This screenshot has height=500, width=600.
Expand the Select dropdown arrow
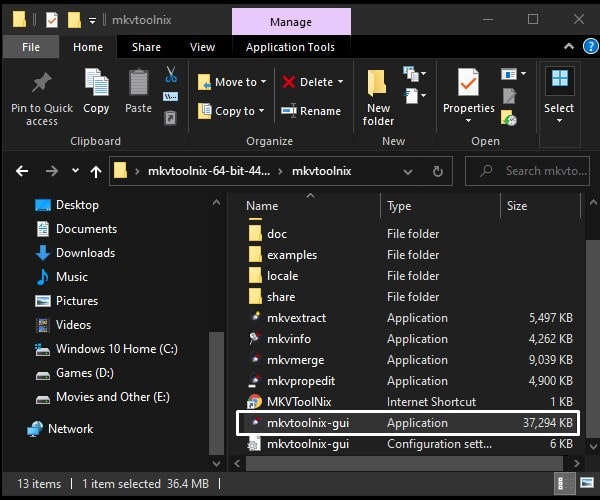coord(559,121)
